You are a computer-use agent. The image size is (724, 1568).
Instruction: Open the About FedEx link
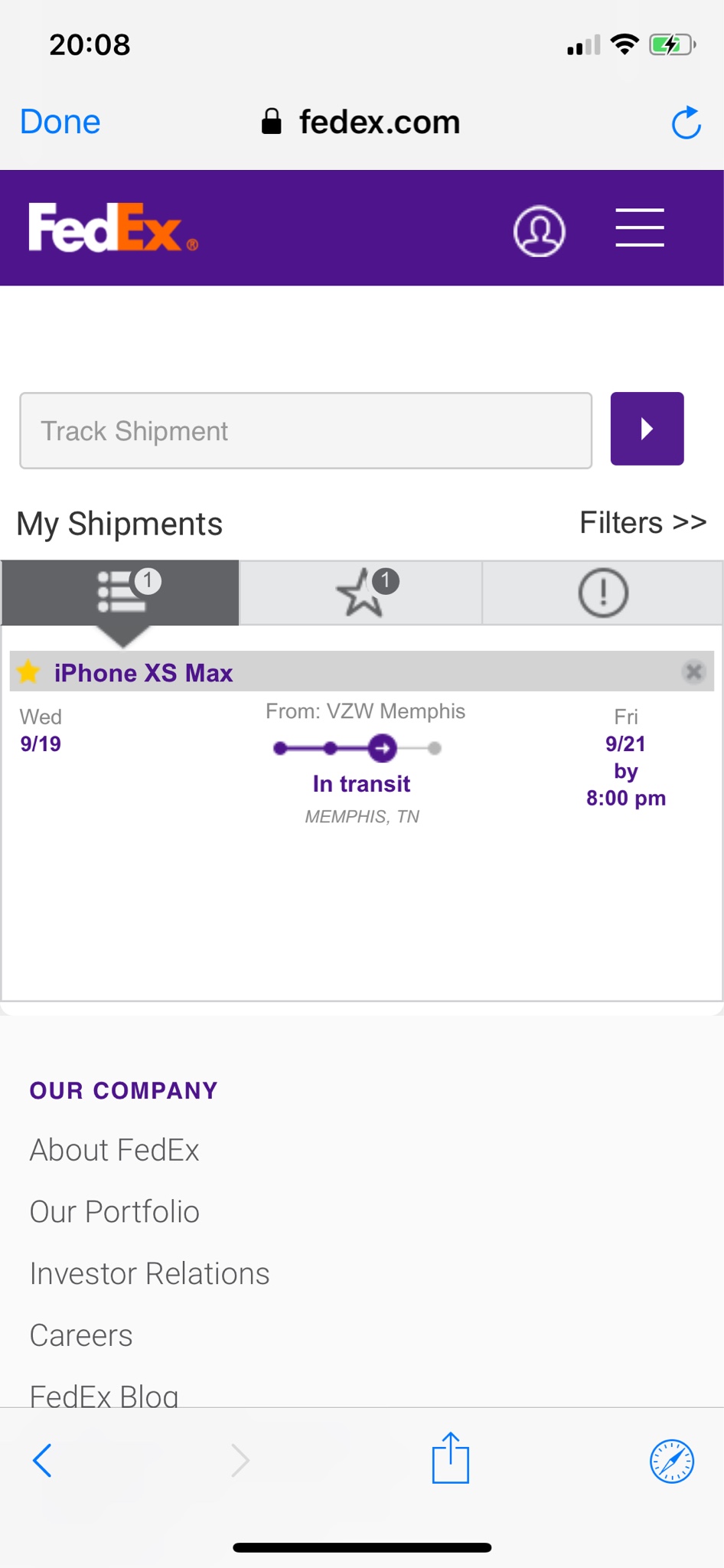click(114, 1150)
